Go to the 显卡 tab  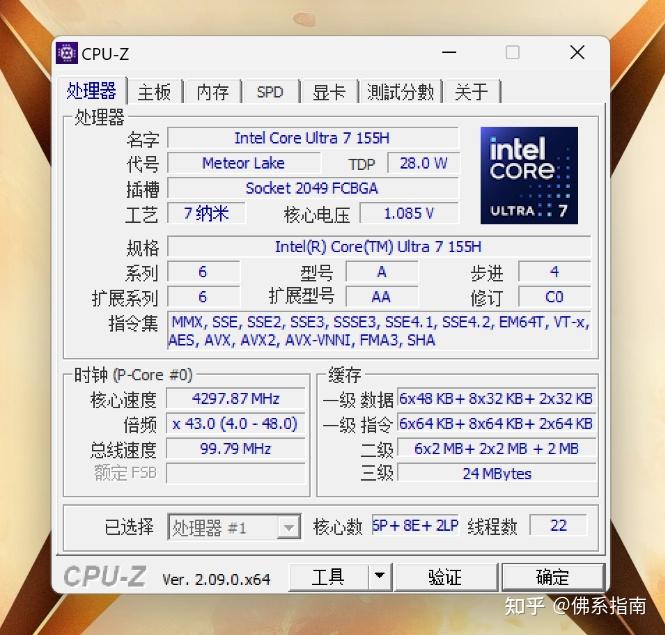[x=329, y=92]
